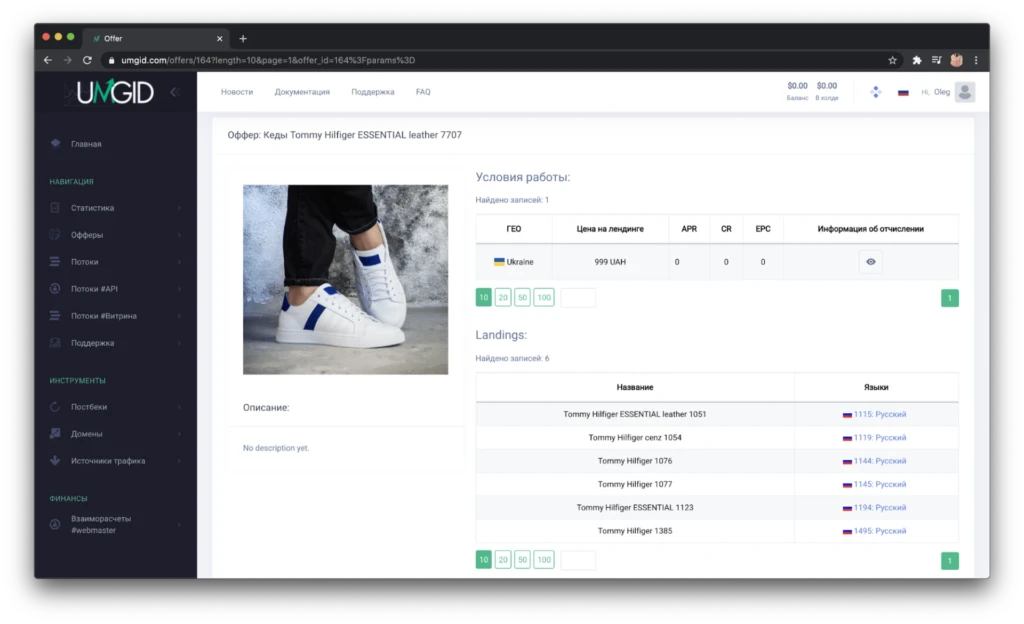Image resolution: width=1024 pixels, height=624 pixels.
Task: Expand the Потоки #API submenu arrow
Action: click(x=180, y=289)
